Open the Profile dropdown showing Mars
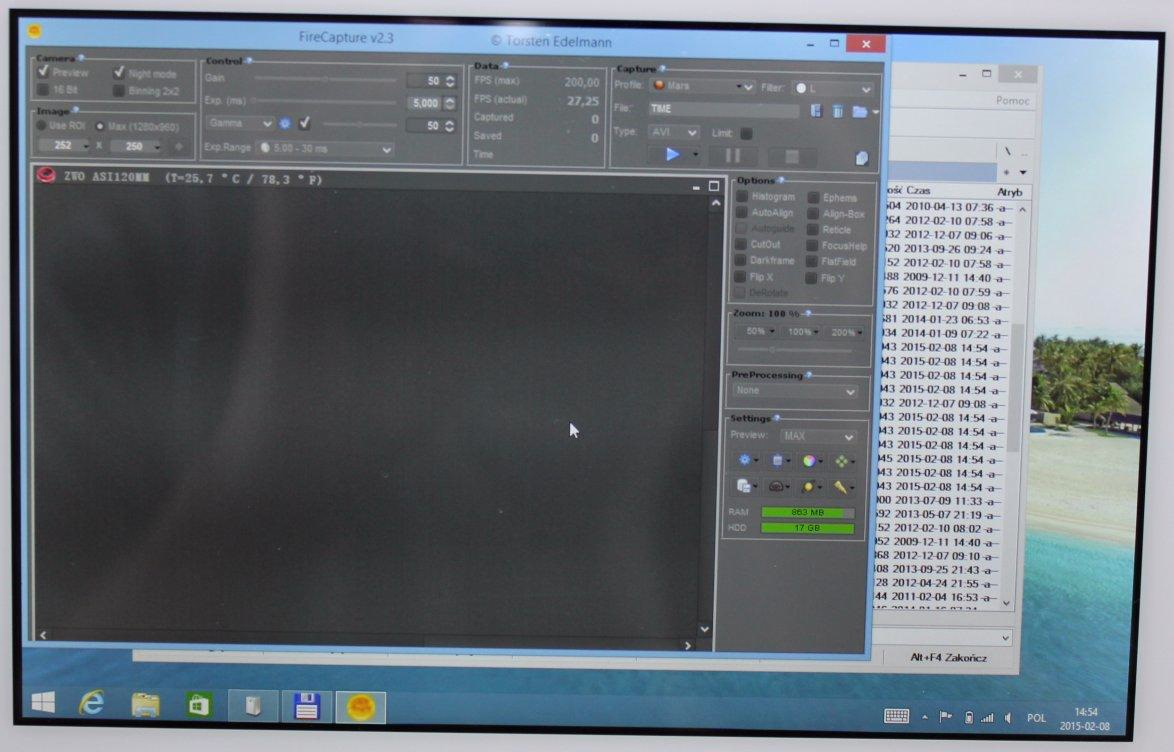 pyautogui.click(x=704, y=87)
